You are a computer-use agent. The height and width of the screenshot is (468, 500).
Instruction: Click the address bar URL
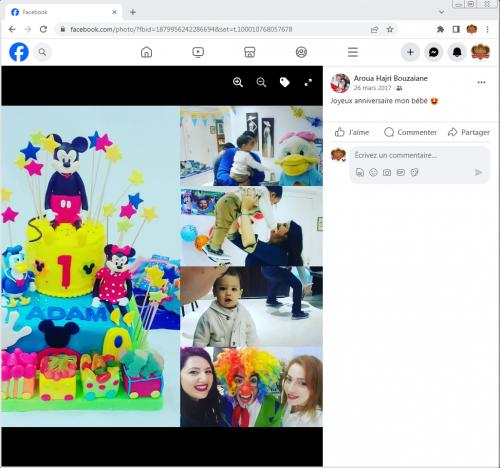point(181,29)
